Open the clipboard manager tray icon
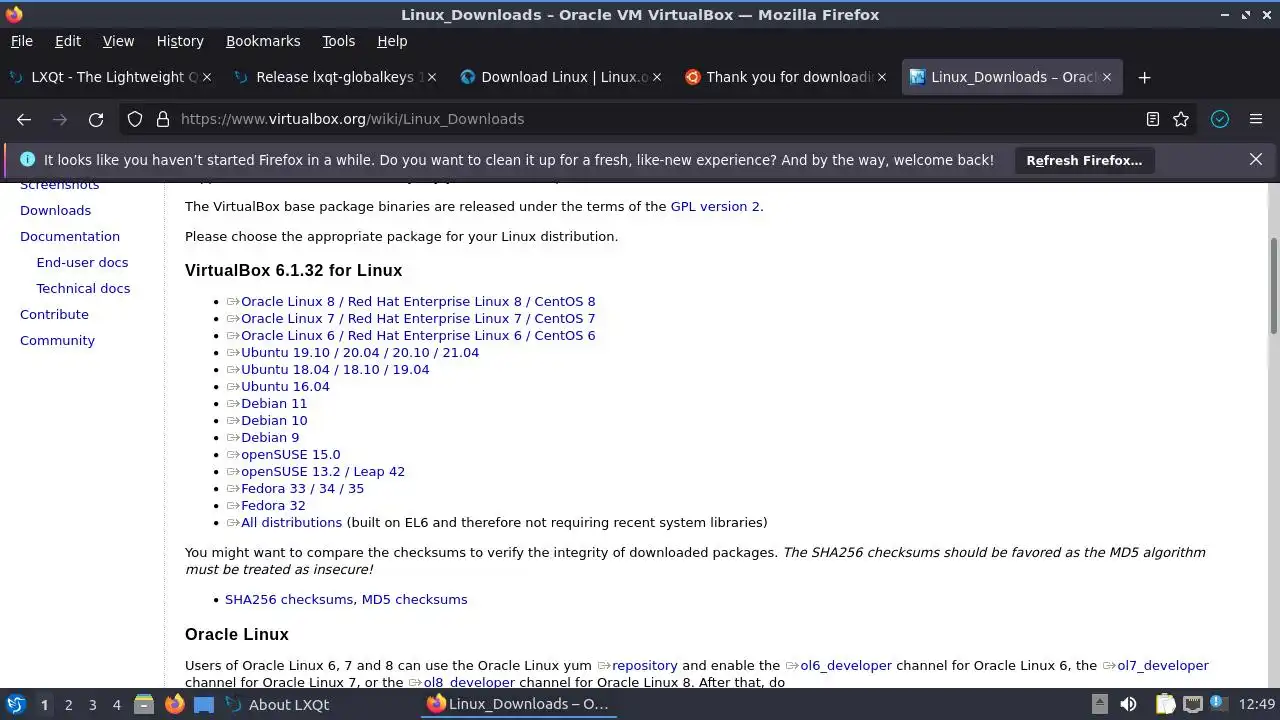1280x720 pixels. pyautogui.click(x=1165, y=705)
